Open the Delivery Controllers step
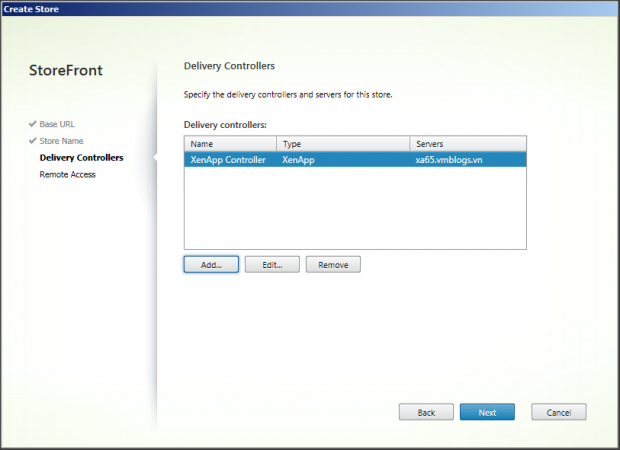This screenshot has width=620, height=450. 81,157
